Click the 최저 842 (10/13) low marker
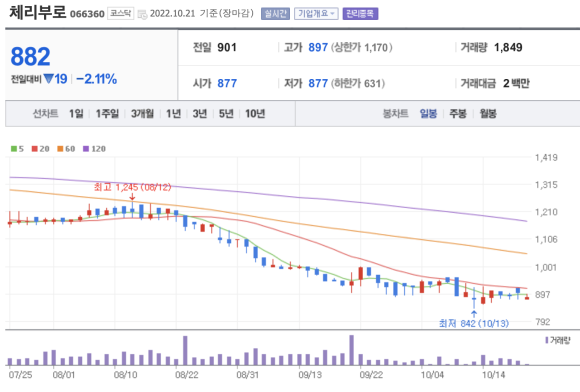Viewport: 580px width, 392px height. click(474, 323)
